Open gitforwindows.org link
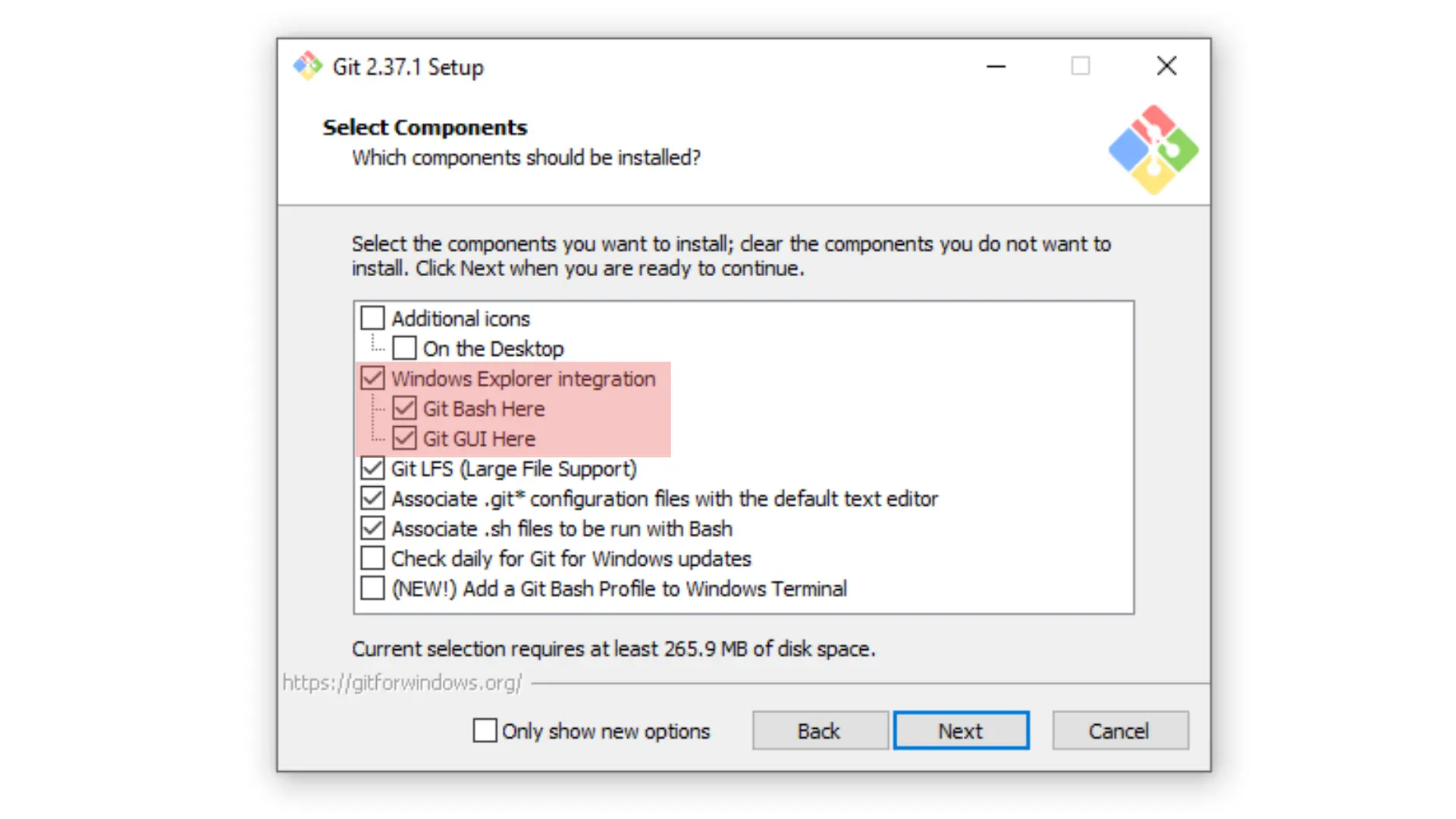1456x819 pixels. point(401,683)
